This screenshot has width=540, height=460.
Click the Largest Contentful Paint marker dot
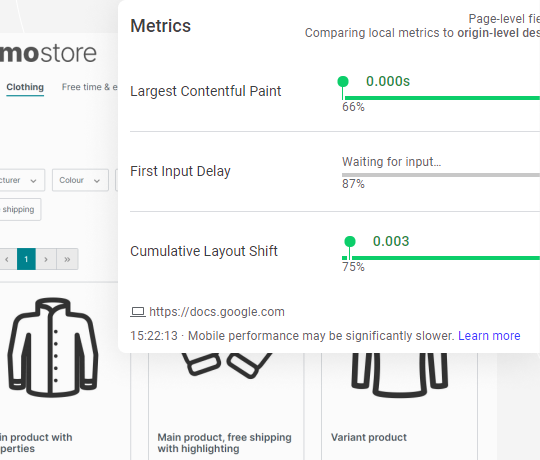pos(343,82)
